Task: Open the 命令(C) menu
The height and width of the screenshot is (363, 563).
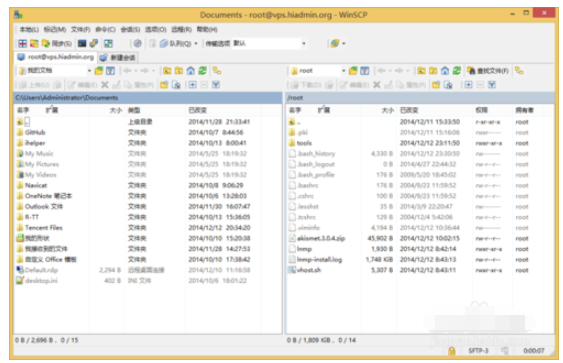Action: (105, 29)
